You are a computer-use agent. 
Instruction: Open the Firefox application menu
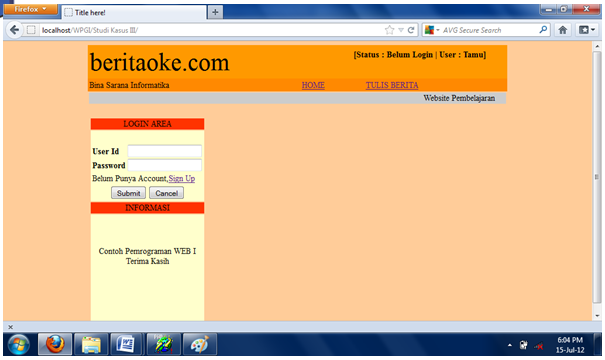click(30, 9)
